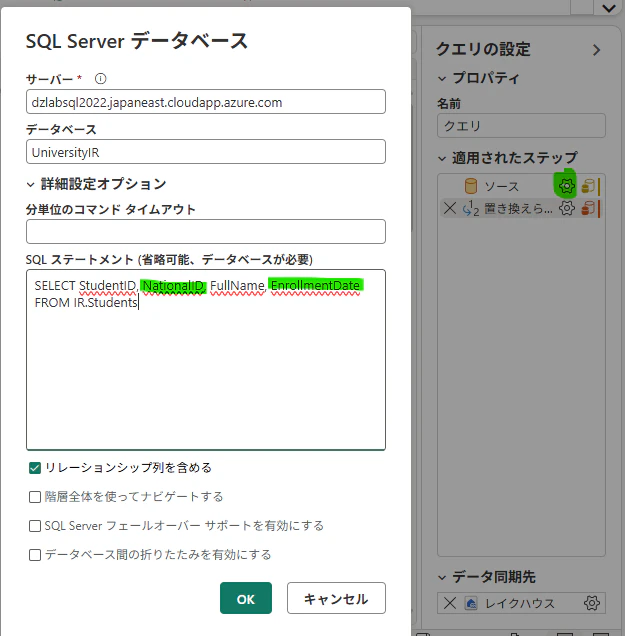Click the クエリの設定 pane heading
This screenshot has width=625, height=636.
(483, 49)
